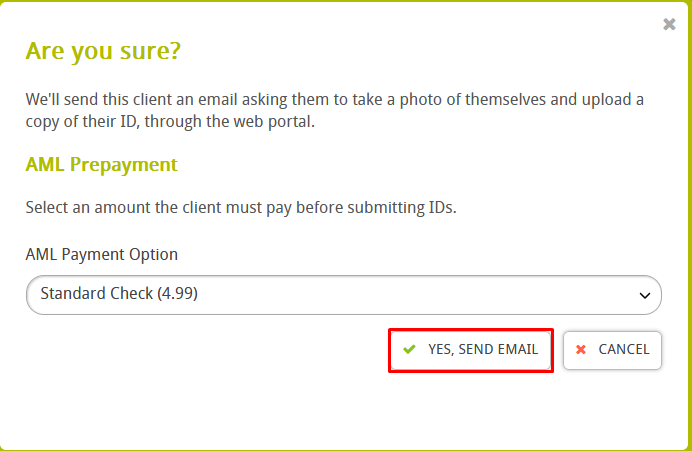Click the AML Prepayment section heading
692x451 pixels.
[x=101, y=164]
